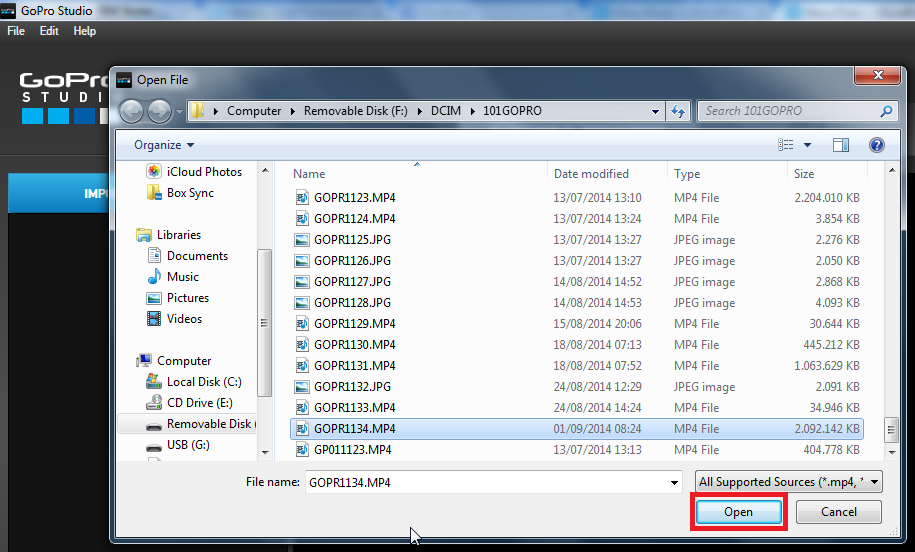Click the Open button
Viewport: 915px width, 552px height.
click(x=738, y=512)
